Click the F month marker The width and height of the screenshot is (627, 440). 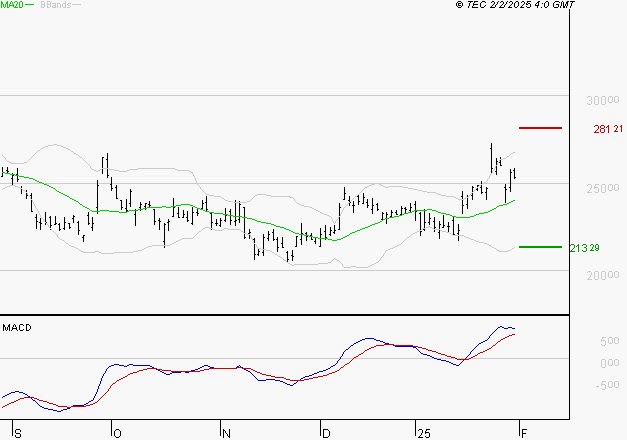(524, 434)
